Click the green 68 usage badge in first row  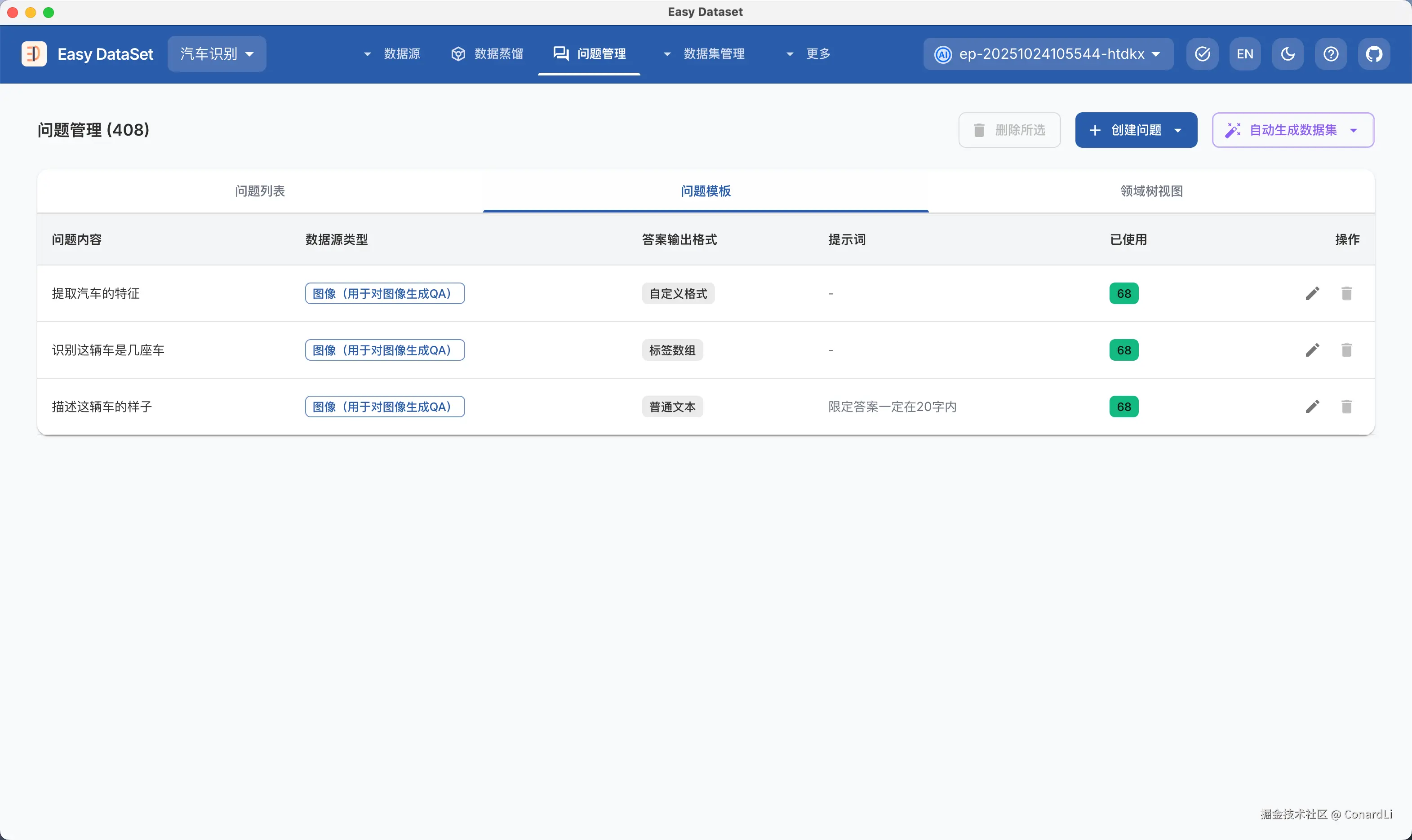tap(1123, 293)
